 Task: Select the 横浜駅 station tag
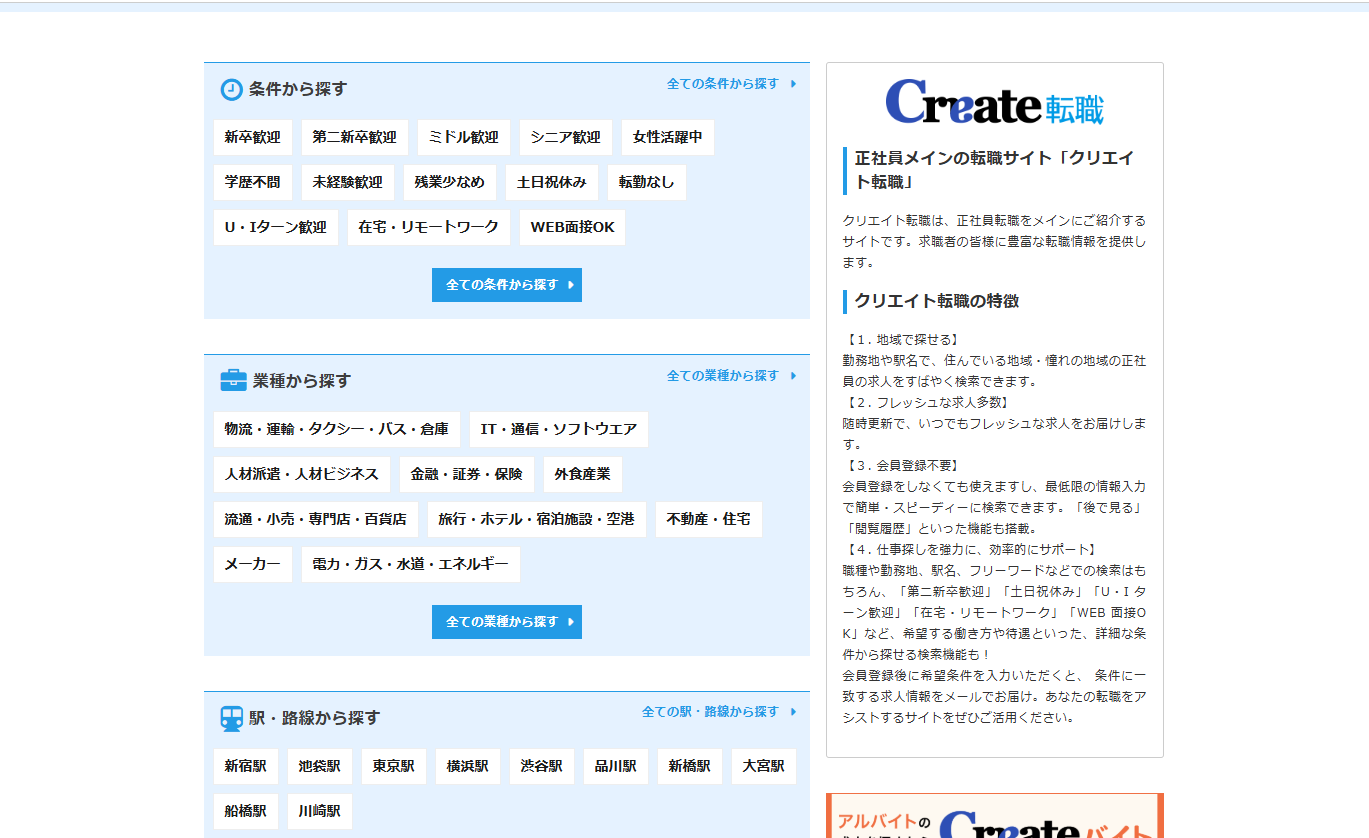(468, 767)
